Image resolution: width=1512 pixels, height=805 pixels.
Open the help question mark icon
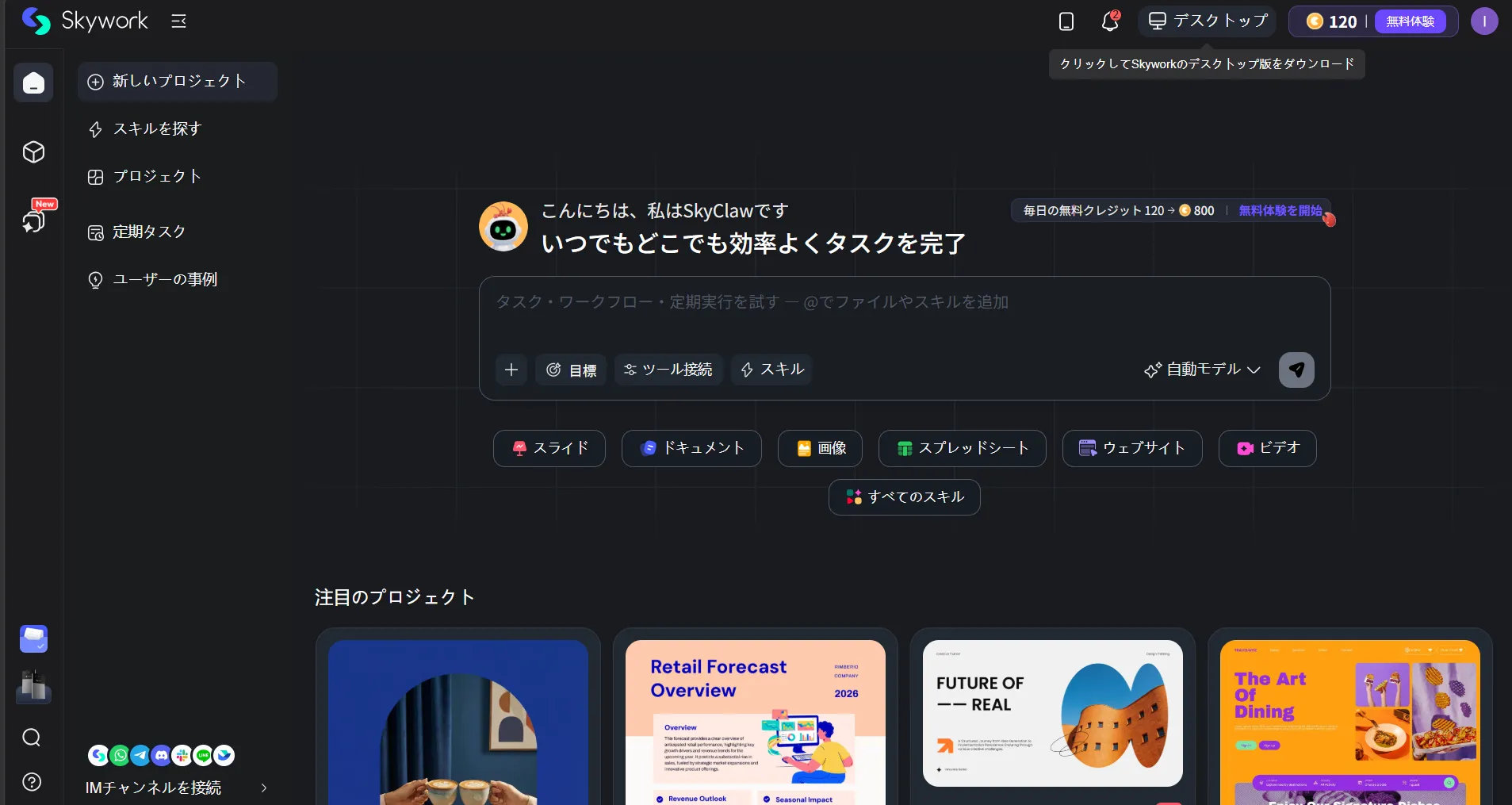tap(32, 782)
